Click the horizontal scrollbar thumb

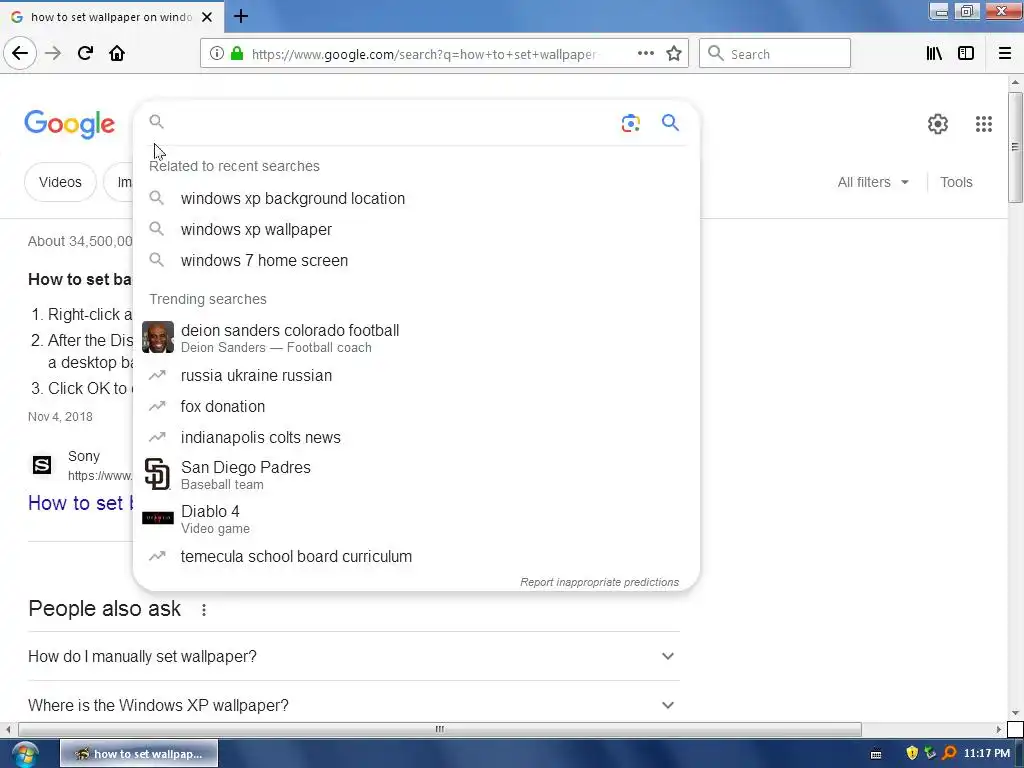pos(440,729)
